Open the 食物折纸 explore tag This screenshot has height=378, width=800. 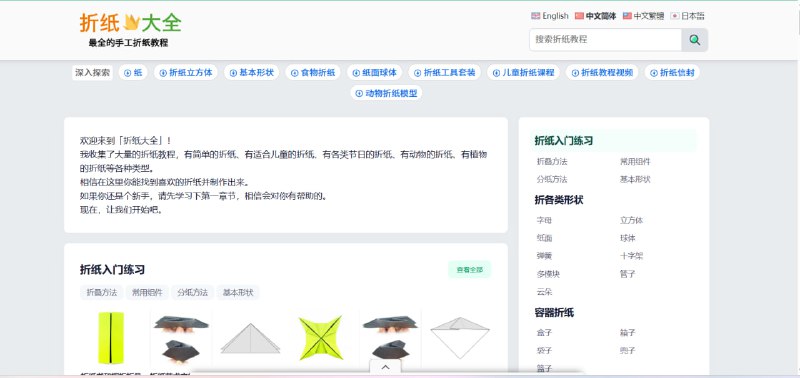[313, 72]
